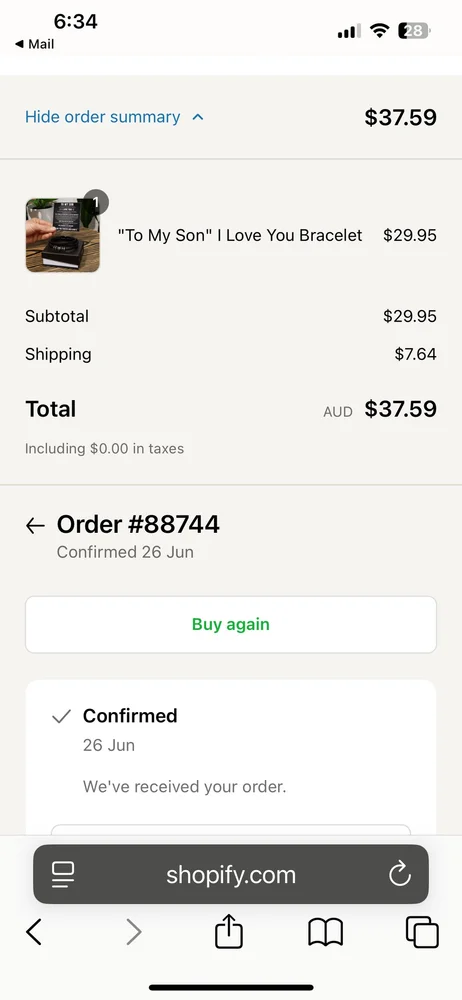Return to the Mail app

[x=34, y=44]
